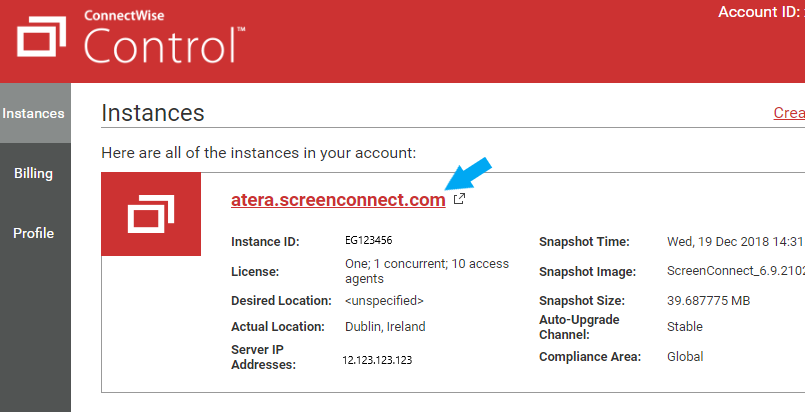The image size is (805, 412).
Task: Open the atera.screenconnect.com link
Action: pyautogui.click(x=338, y=200)
